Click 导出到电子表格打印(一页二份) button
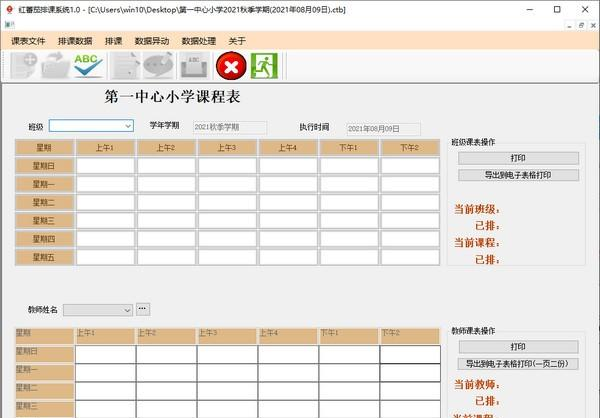The image size is (600, 418). [518, 364]
